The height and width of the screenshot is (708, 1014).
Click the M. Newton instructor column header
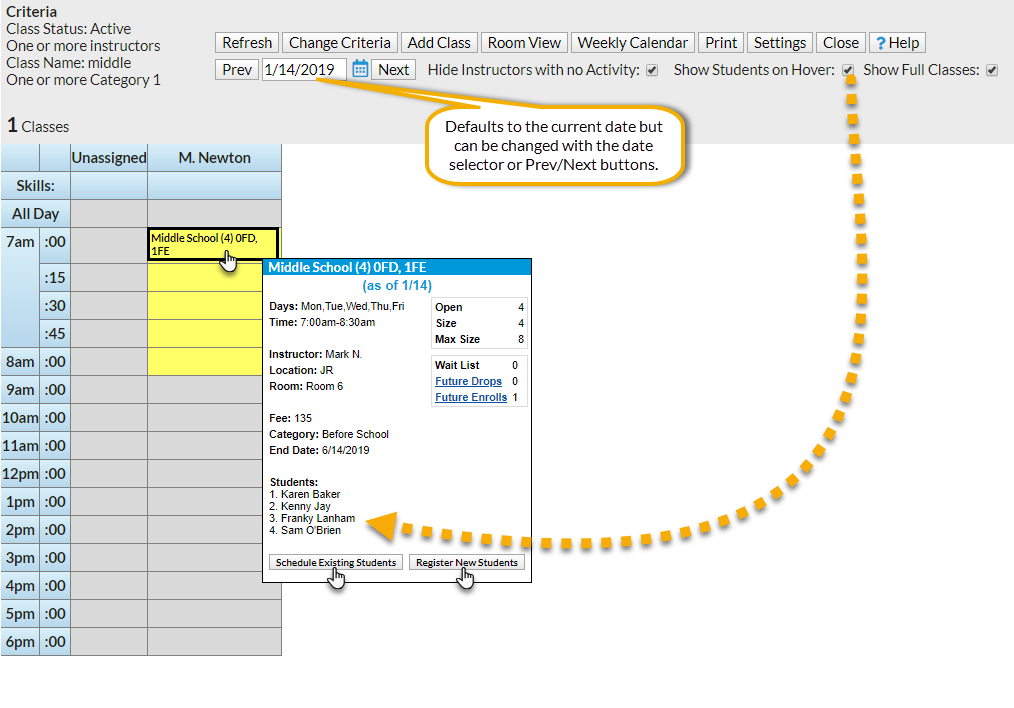tap(215, 158)
